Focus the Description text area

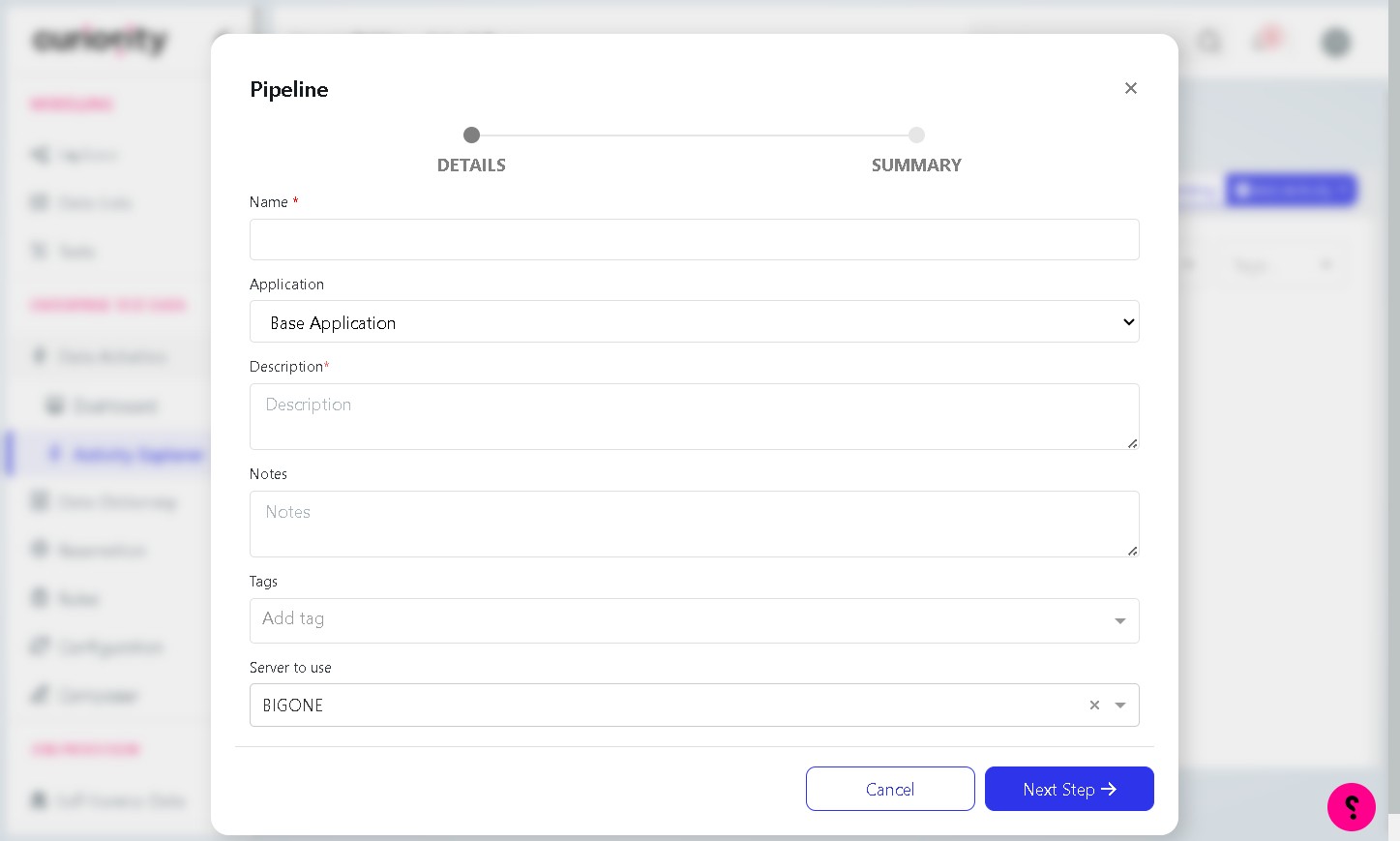(x=694, y=416)
